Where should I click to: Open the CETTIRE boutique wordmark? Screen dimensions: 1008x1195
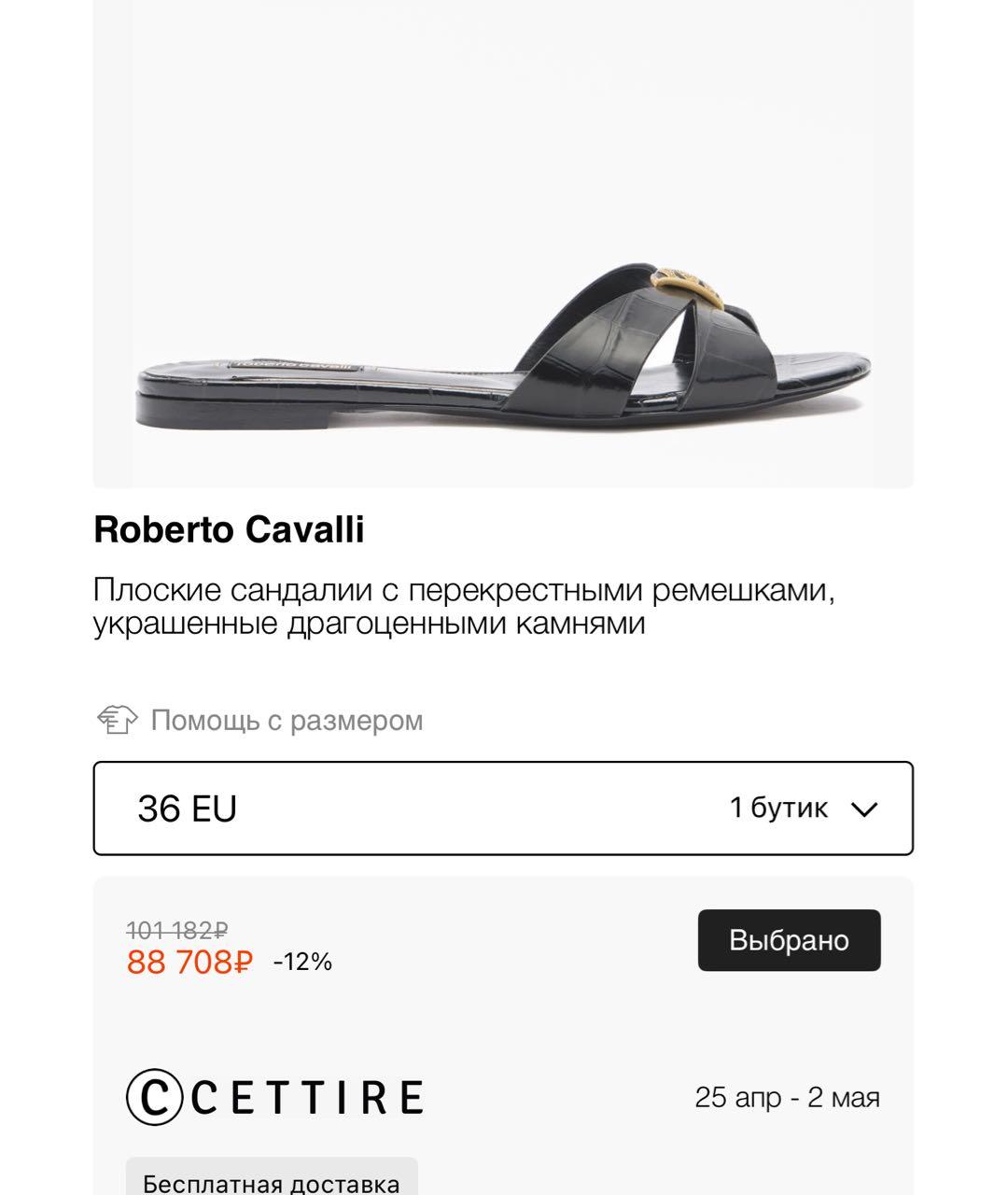click(308, 1098)
